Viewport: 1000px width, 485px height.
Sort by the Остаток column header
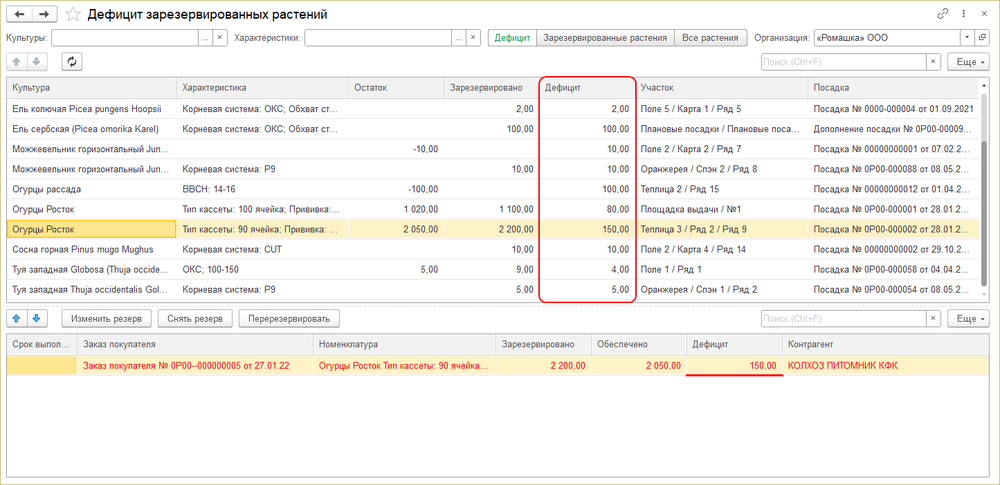pyautogui.click(x=393, y=88)
